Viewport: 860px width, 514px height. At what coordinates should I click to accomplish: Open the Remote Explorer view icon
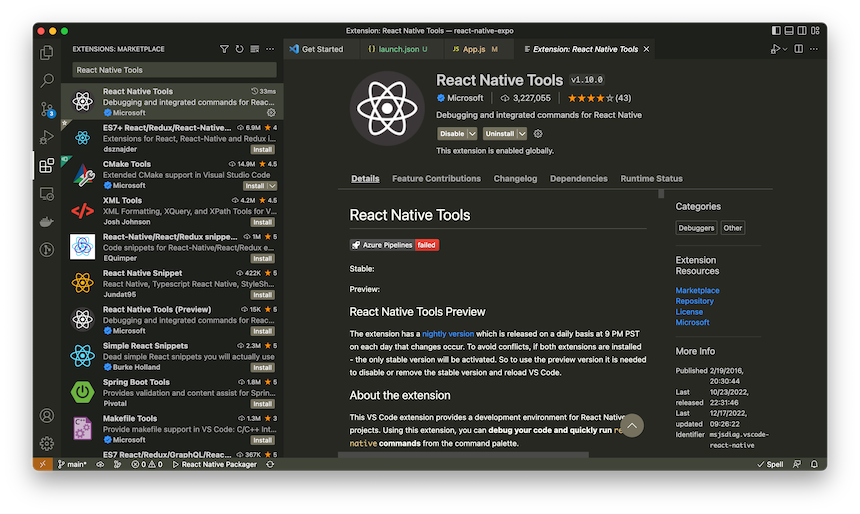(x=47, y=194)
